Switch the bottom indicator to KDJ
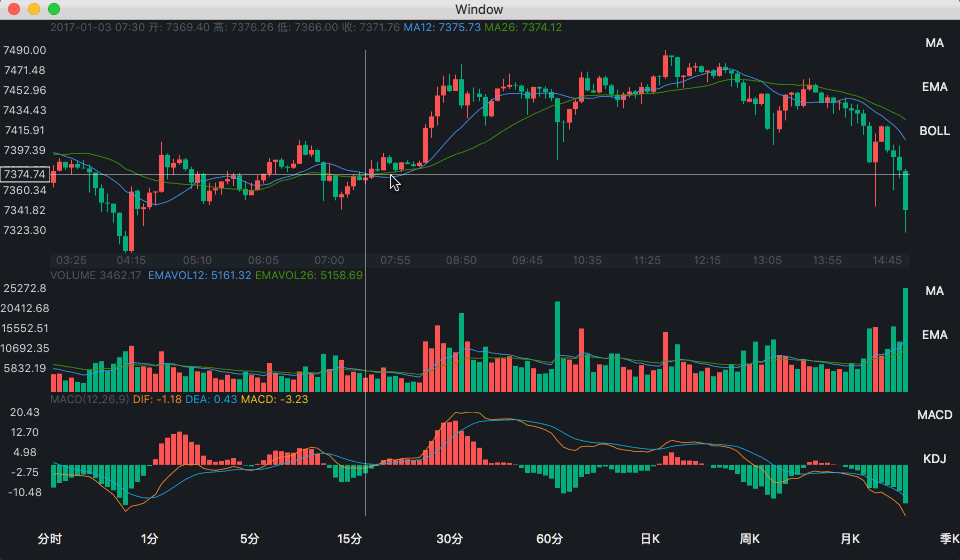The height and width of the screenshot is (560, 960). [934, 459]
